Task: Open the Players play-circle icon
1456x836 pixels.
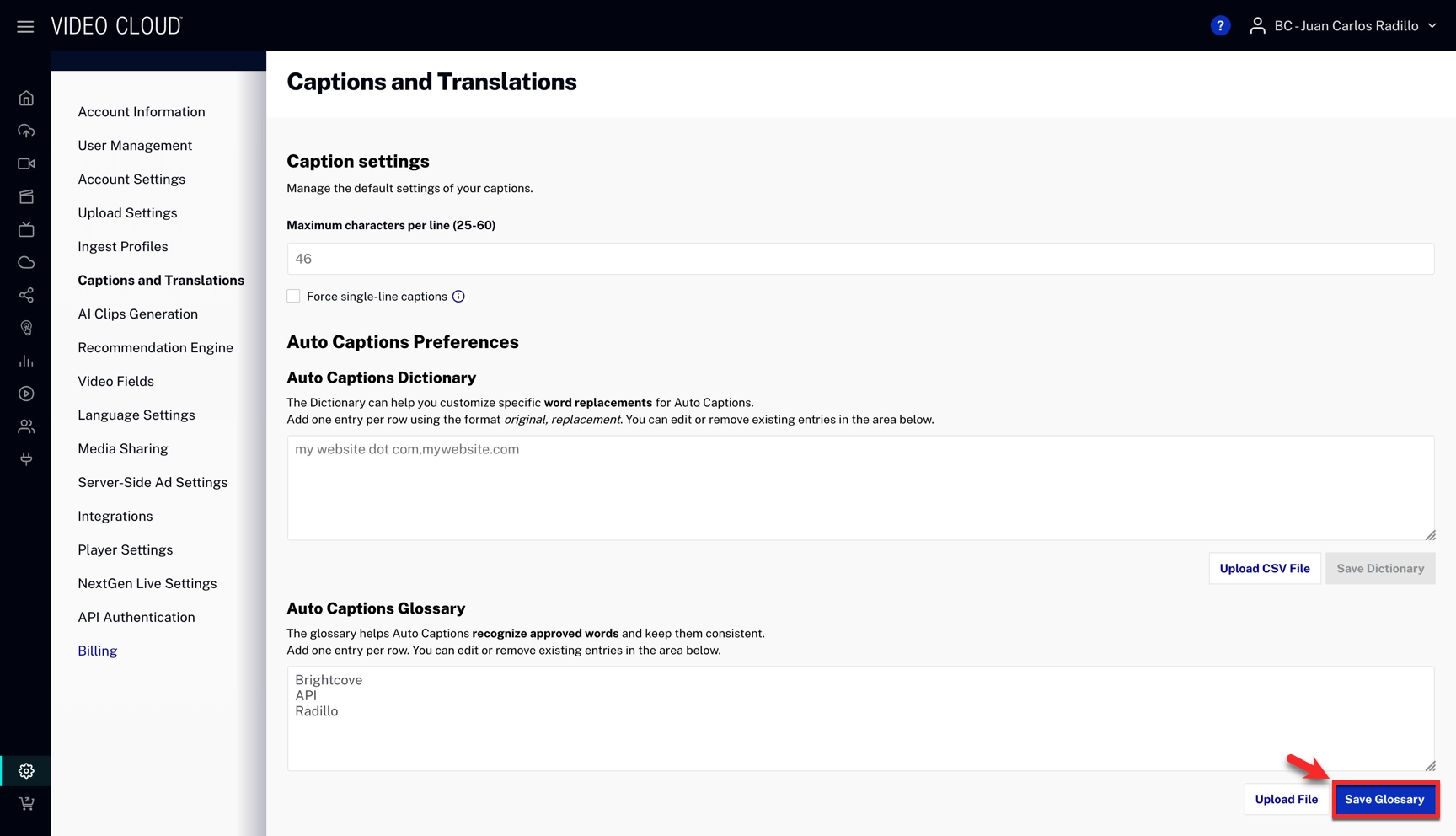Action: point(26,394)
